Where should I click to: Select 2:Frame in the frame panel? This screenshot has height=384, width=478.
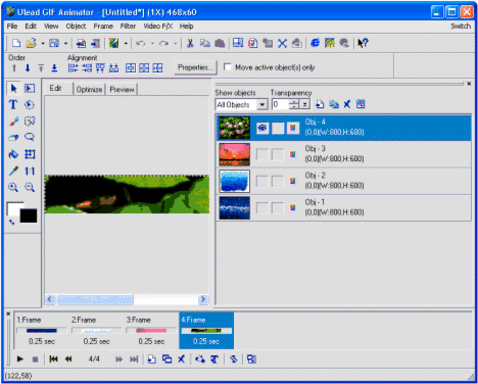[97, 330]
